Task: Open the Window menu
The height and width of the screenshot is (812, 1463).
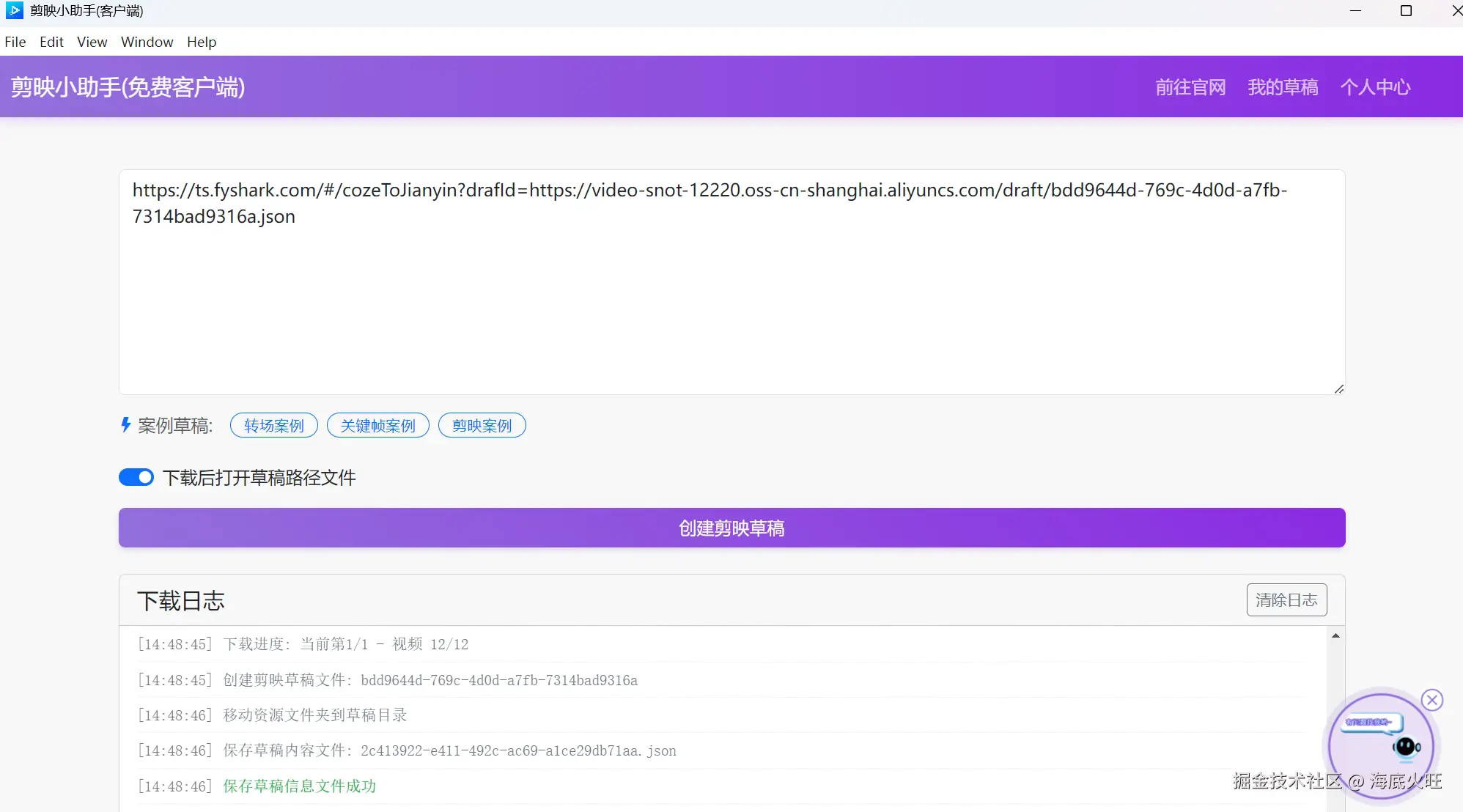Action: click(147, 42)
